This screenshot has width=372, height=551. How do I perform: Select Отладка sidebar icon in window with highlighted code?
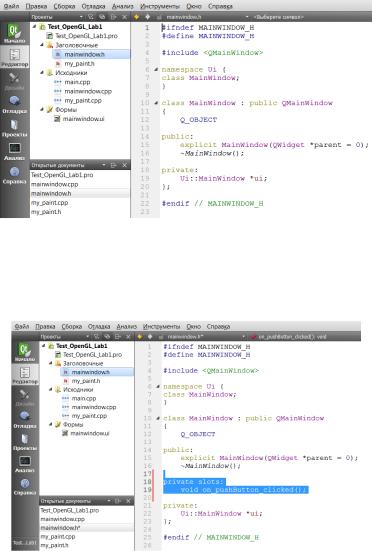click(25, 419)
